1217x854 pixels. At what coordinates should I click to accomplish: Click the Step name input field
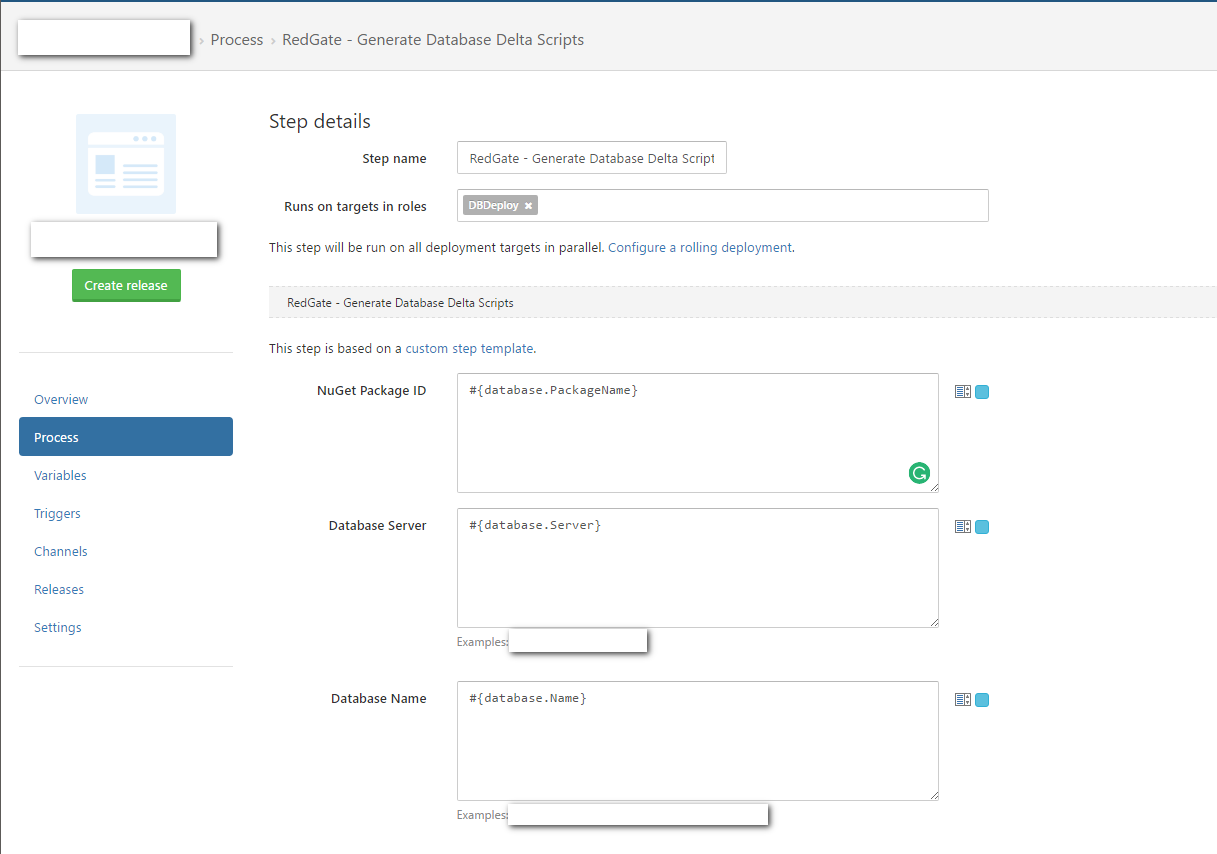coord(592,158)
